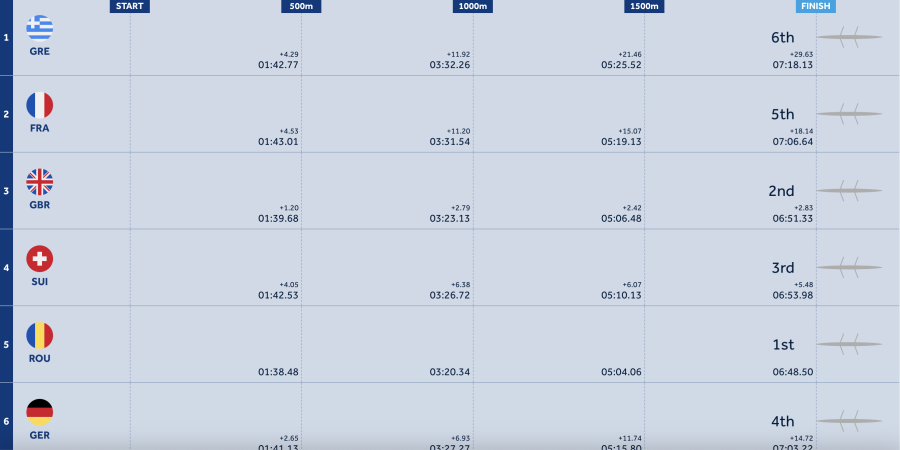Click the Romania boat icon at finish
Viewport: 900px width, 450px height.
click(849, 344)
